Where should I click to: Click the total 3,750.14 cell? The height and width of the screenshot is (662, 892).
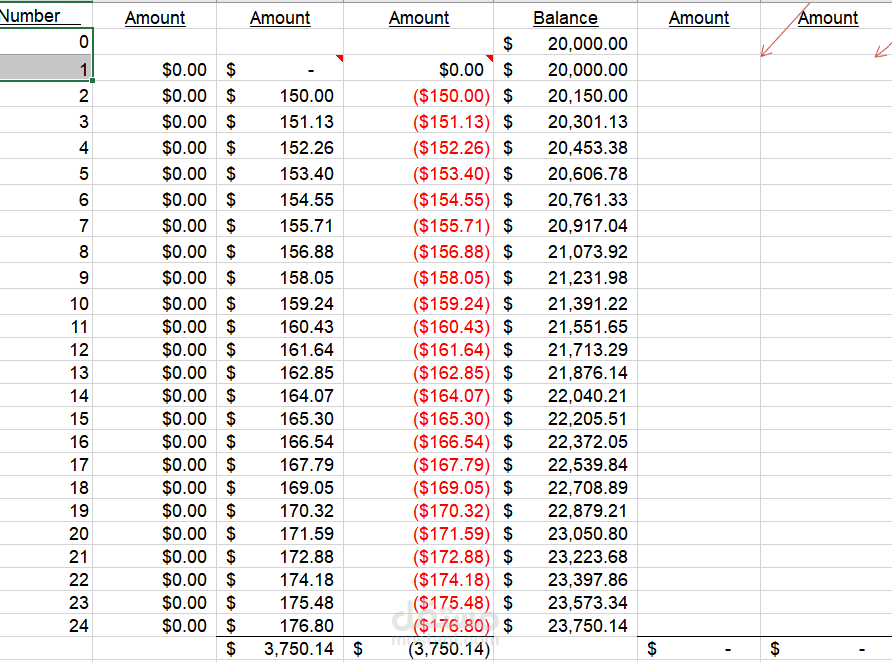280,649
